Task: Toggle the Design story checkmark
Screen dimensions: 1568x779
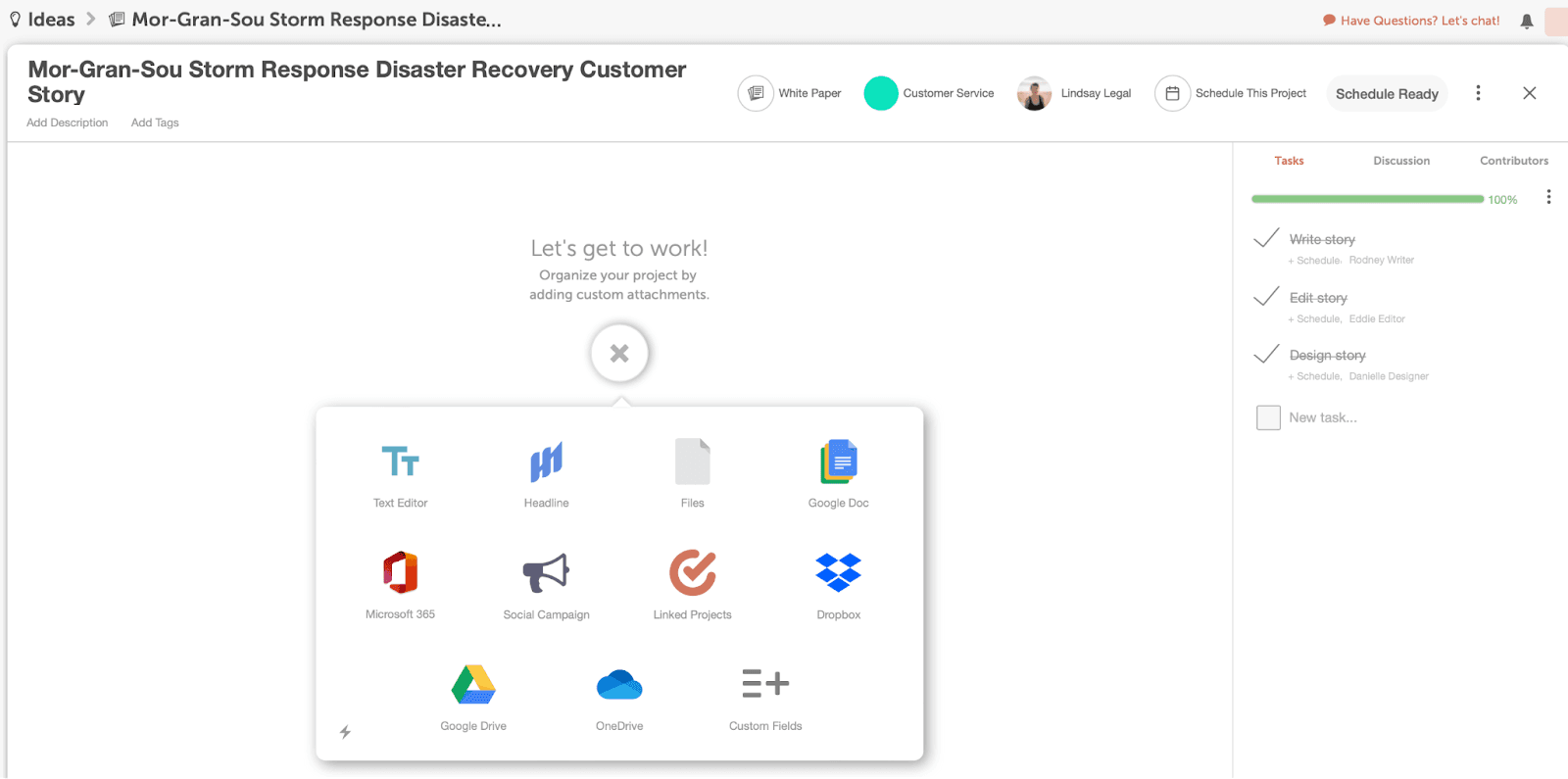Action: point(1266,354)
